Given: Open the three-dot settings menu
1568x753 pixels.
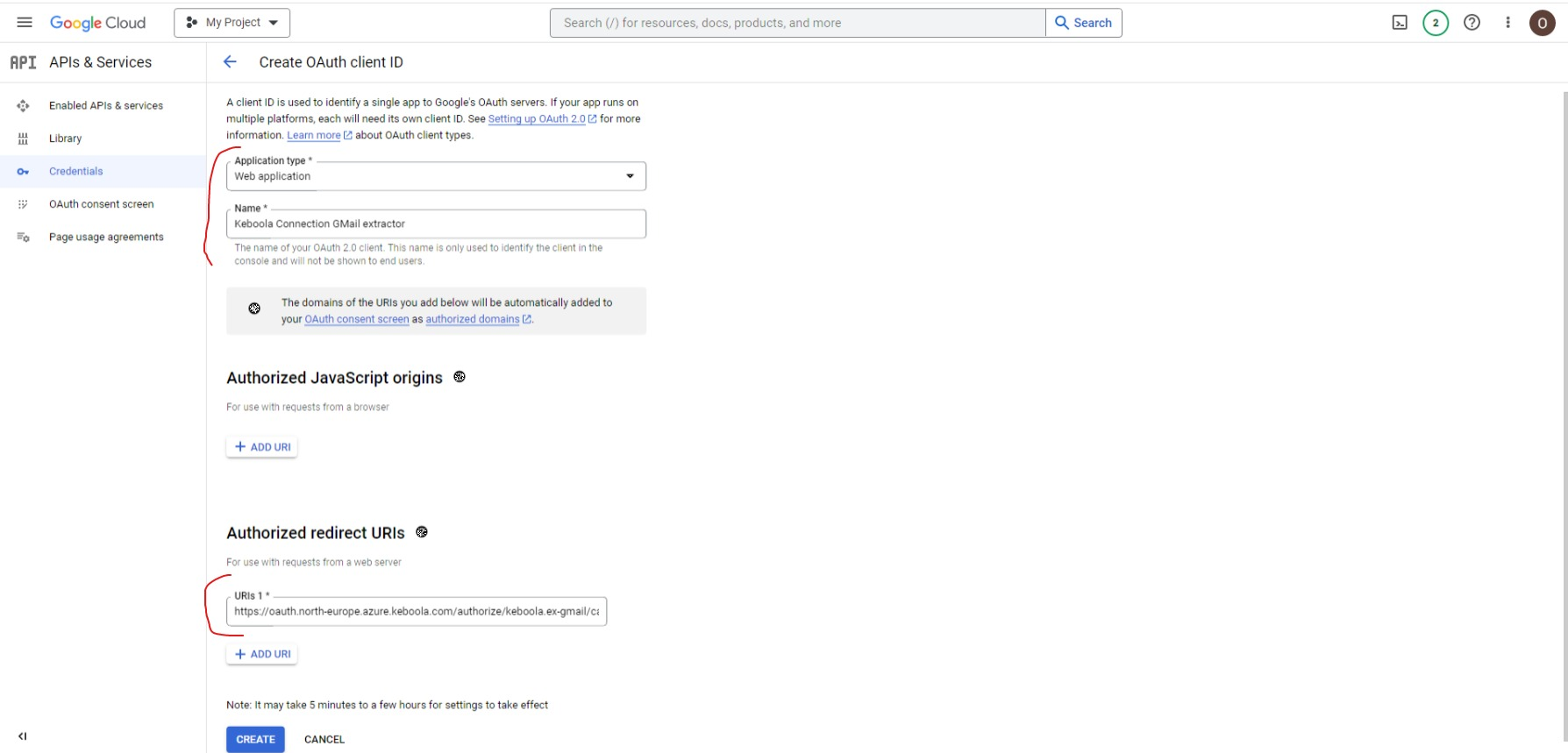Looking at the screenshot, I should point(1508,23).
